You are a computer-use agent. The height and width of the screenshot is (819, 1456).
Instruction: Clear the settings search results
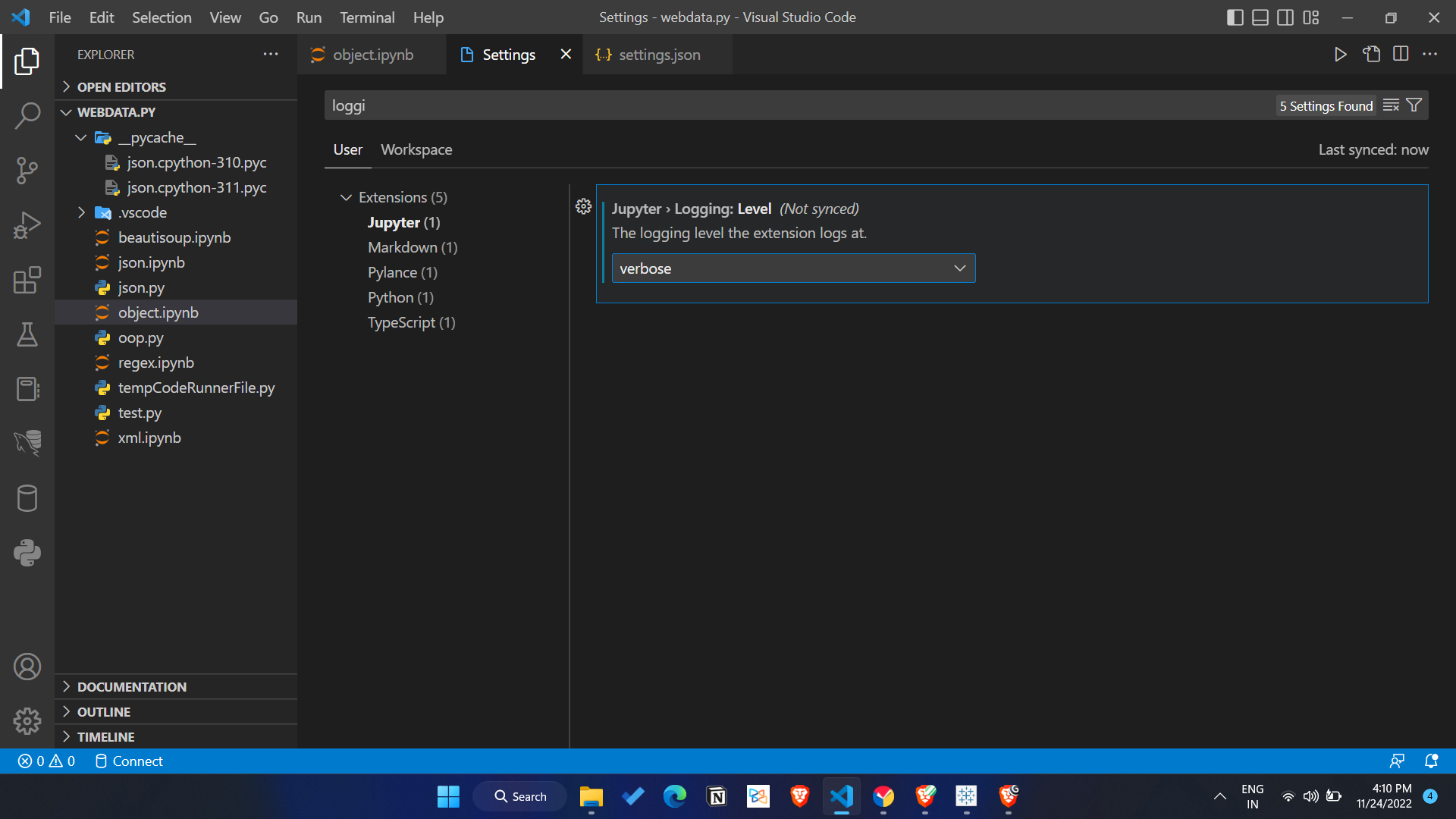[x=1390, y=105]
